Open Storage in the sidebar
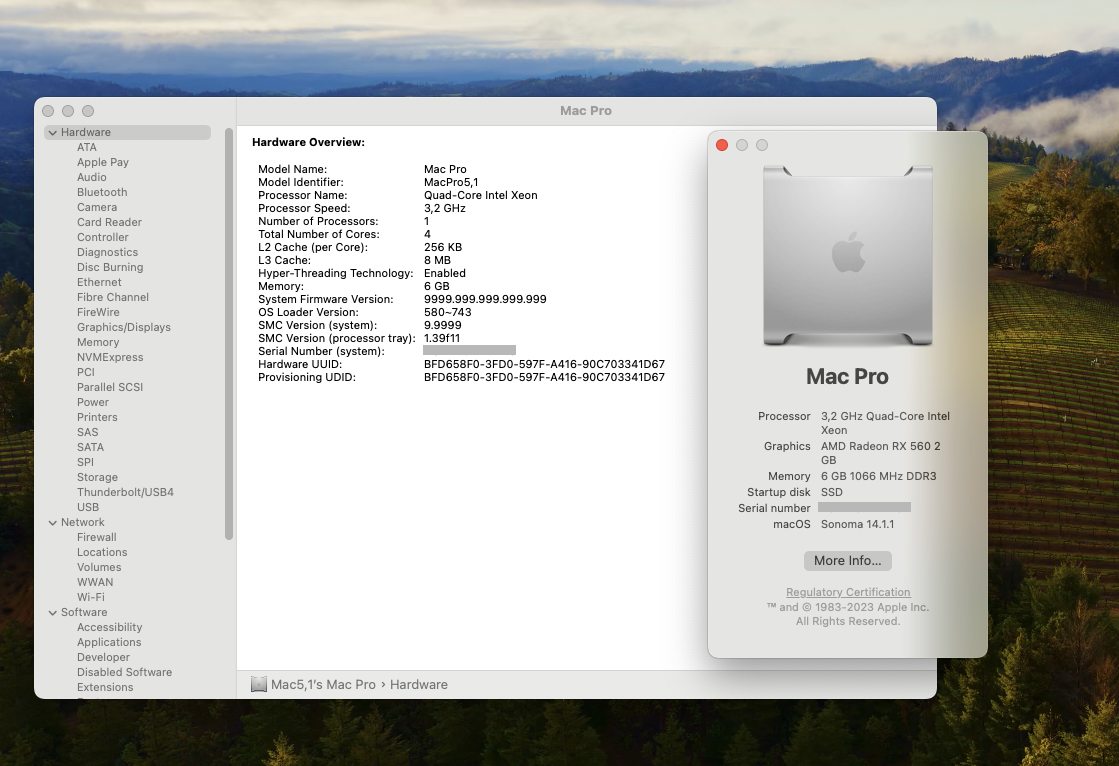The image size is (1119, 766). pyautogui.click(x=97, y=477)
